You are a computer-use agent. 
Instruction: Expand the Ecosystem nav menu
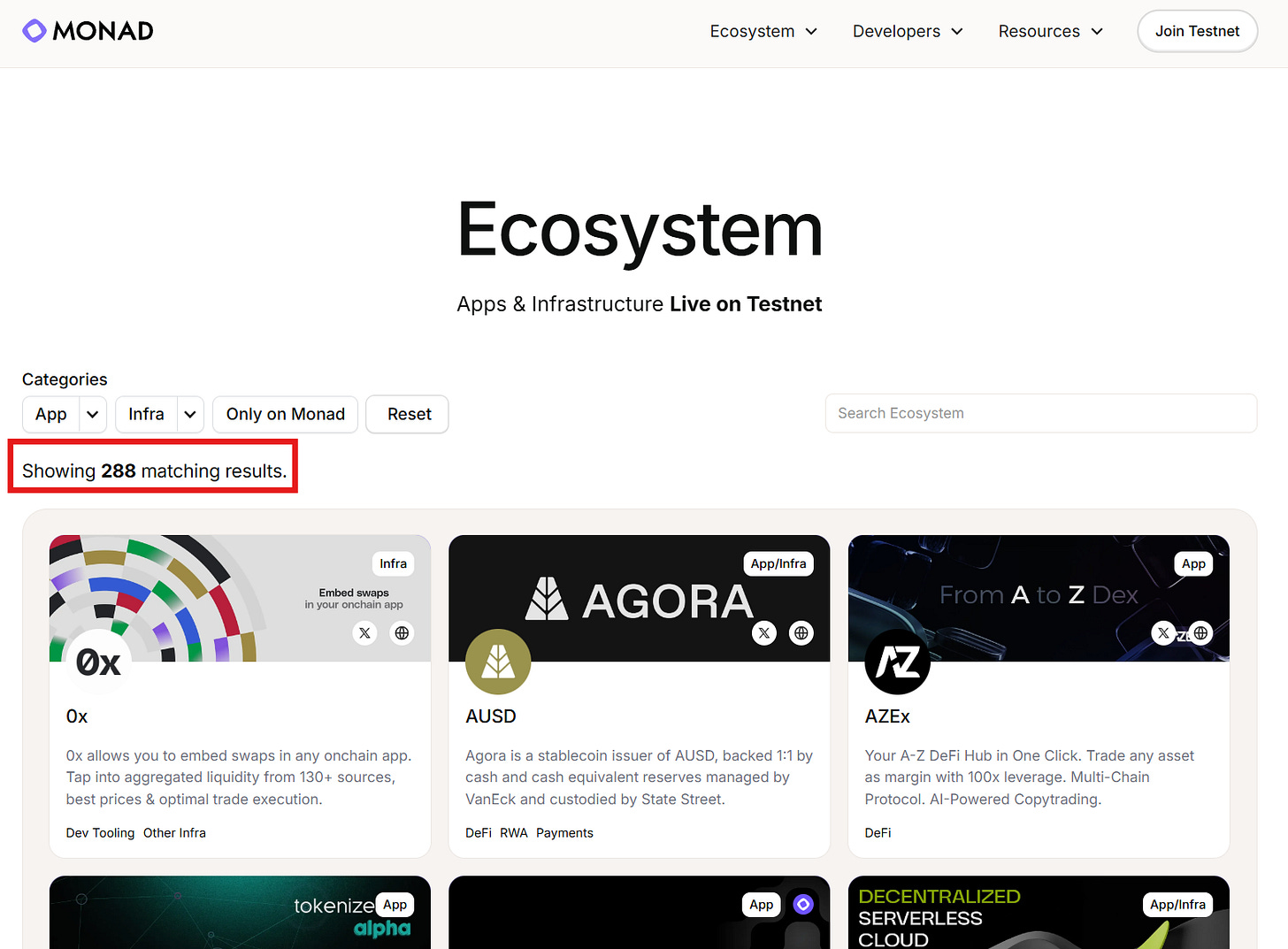(763, 31)
